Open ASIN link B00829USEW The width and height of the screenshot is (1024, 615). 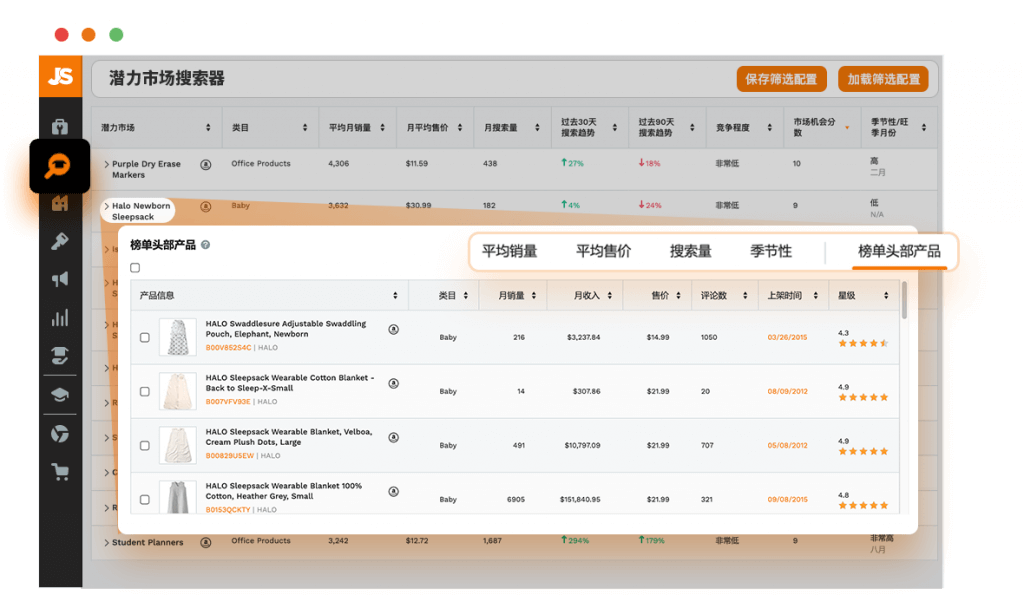(230, 456)
